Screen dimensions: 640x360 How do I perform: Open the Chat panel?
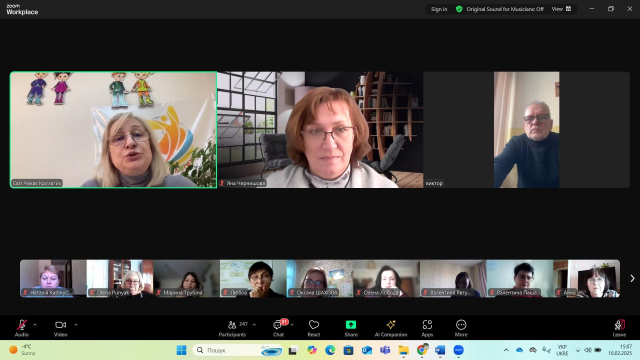278,328
